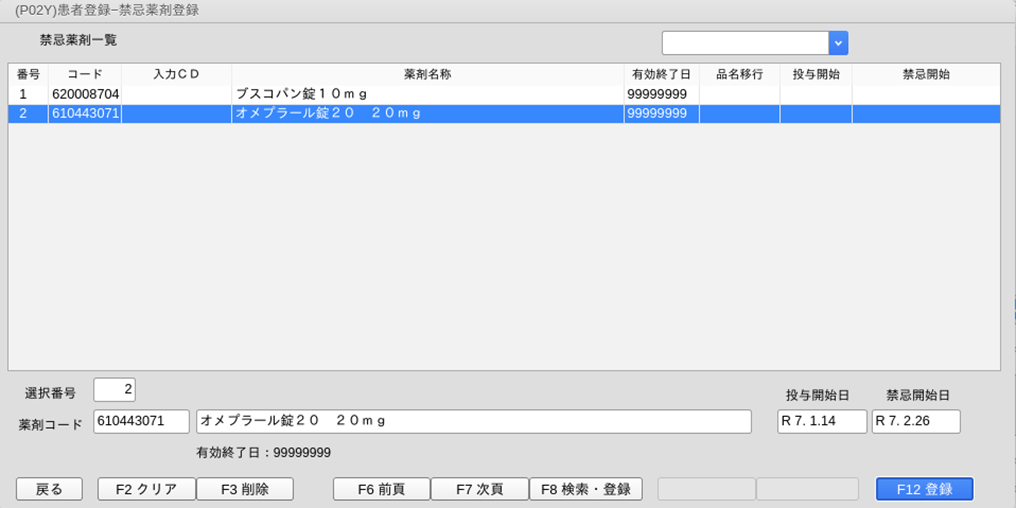Click the 選択番号 input field

pyautogui.click(x=116, y=390)
